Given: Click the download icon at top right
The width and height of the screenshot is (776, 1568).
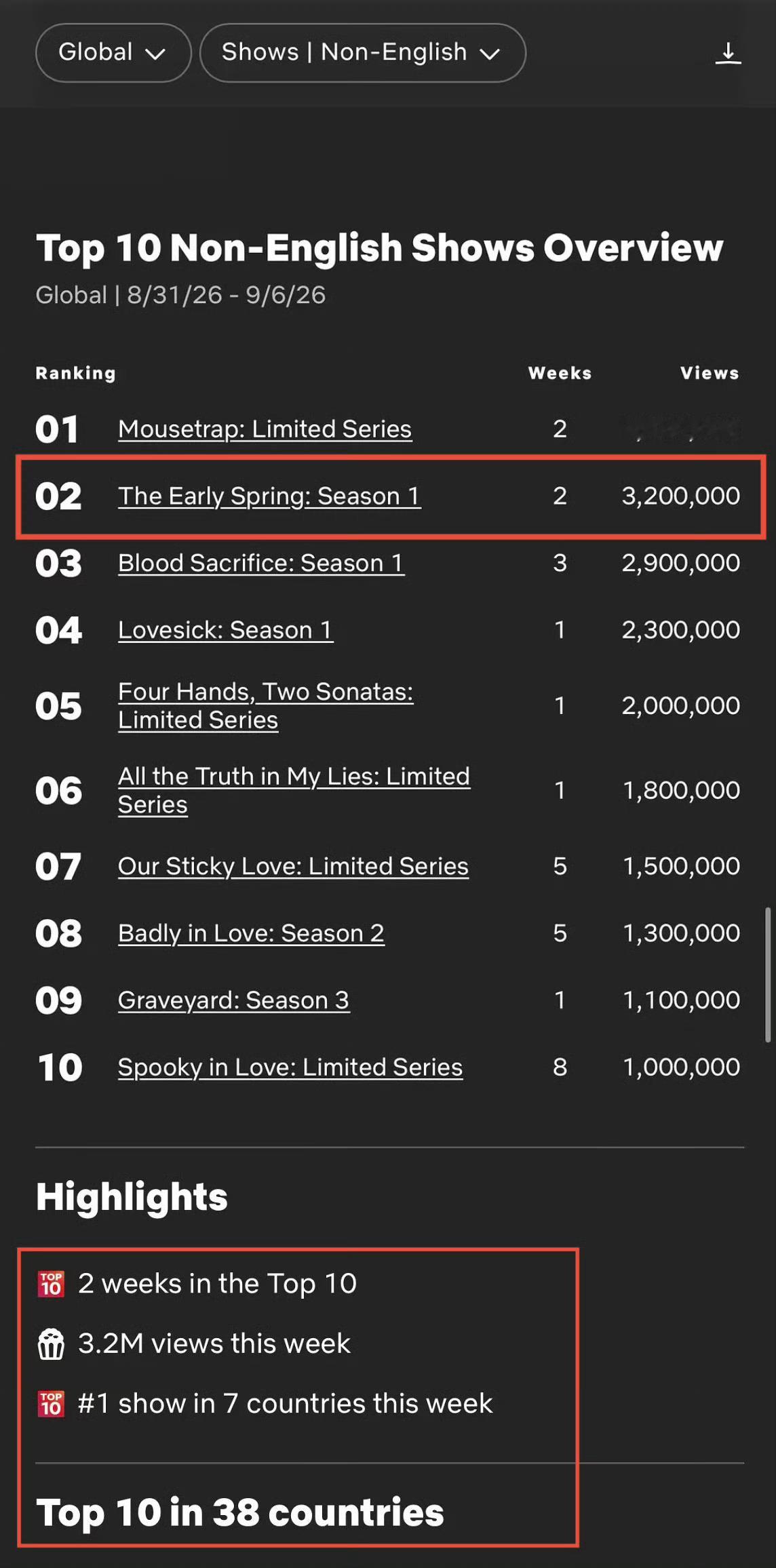Looking at the screenshot, I should click(x=728, y=53).
